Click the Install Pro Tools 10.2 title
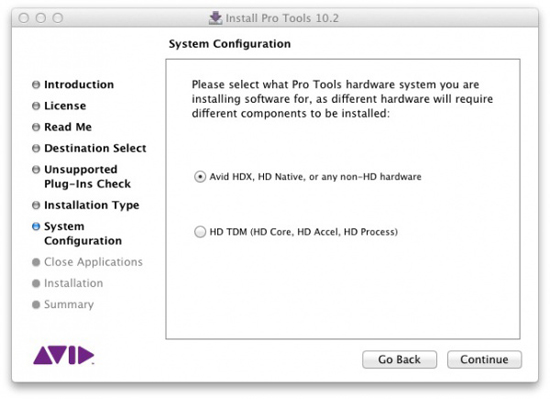Image resolution: width=550 pixels, height=399 pixels. (282, 18)
